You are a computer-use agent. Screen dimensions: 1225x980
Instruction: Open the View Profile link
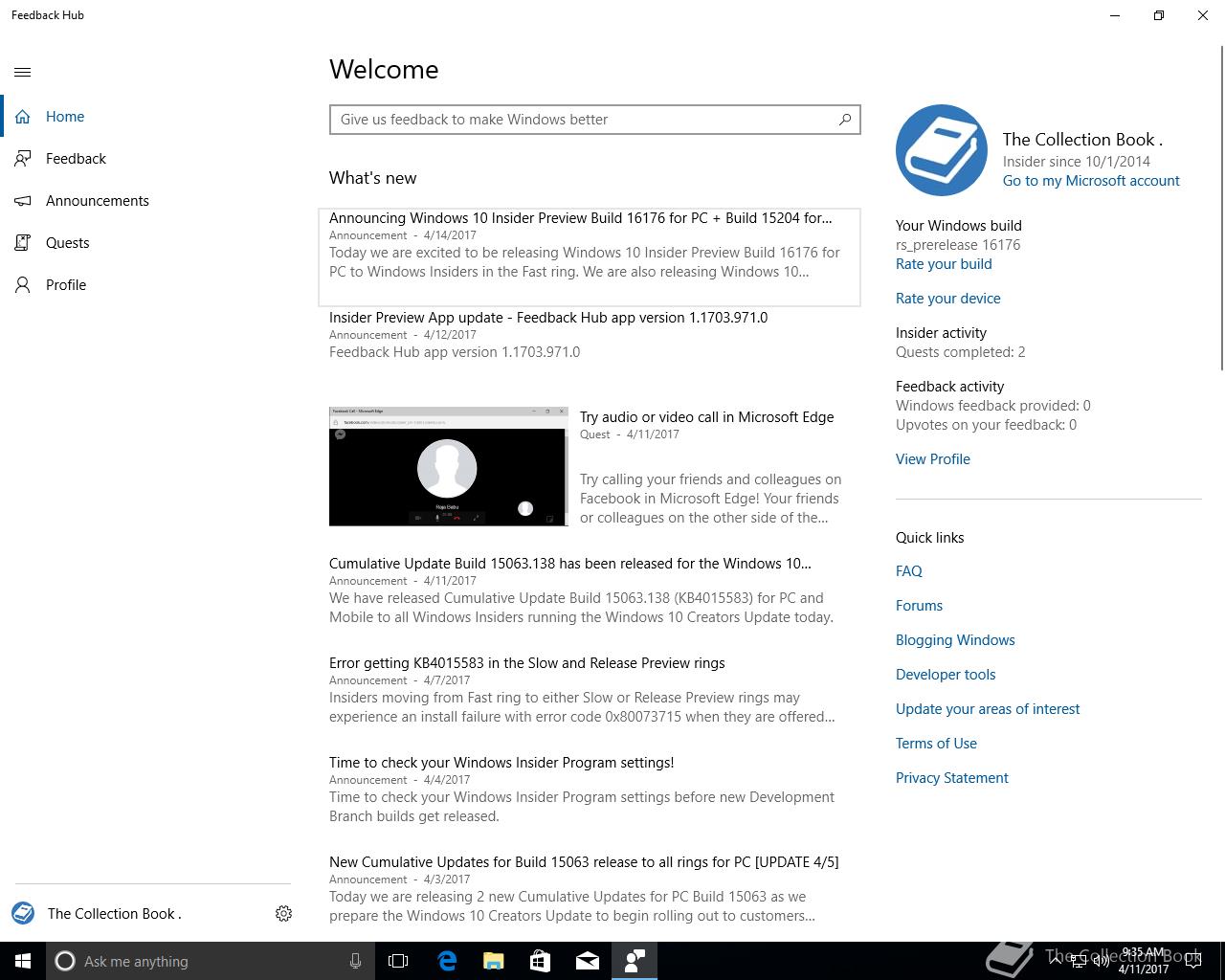(x=933, y=459)
